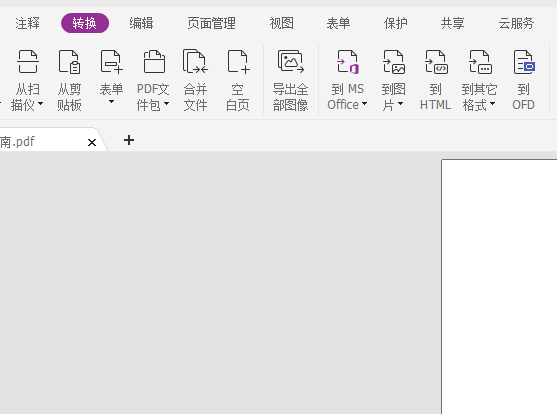Switch to the 保护 ribbon tab
The width and height of the screenshot is (557, 414).
click(x=395, y=23)
